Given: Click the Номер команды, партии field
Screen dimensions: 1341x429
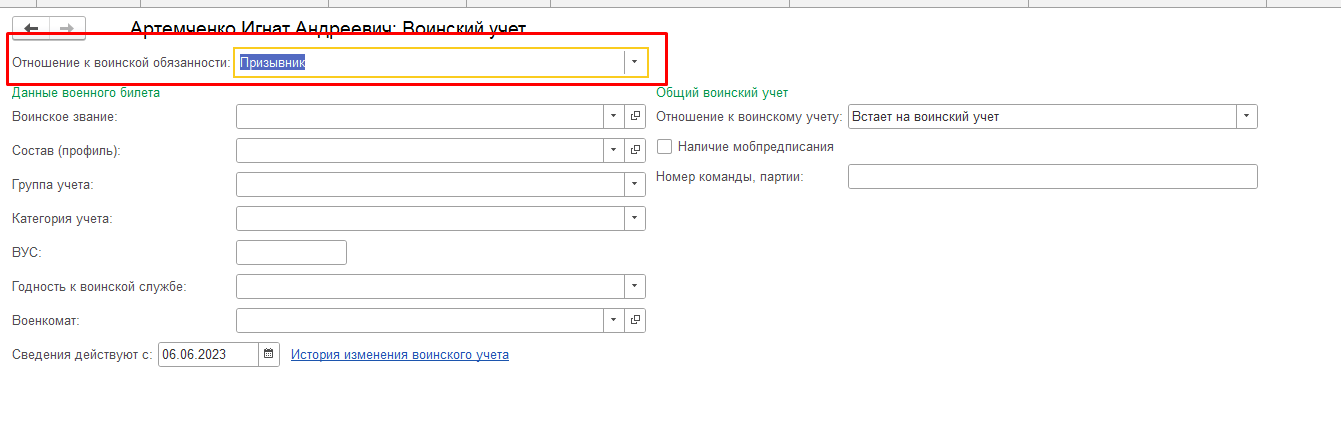Looking at the screenshot, I should pos(1051,177).
